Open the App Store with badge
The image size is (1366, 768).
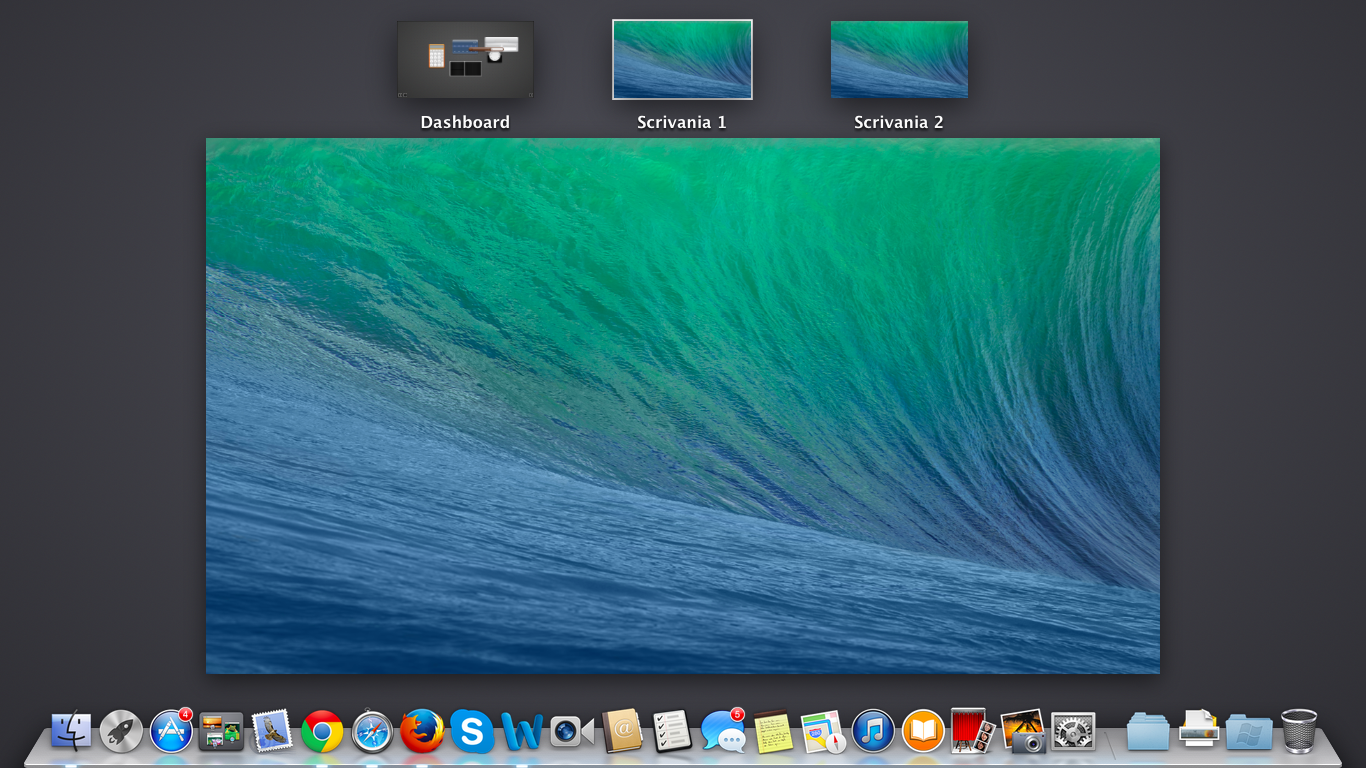point(171,731)
